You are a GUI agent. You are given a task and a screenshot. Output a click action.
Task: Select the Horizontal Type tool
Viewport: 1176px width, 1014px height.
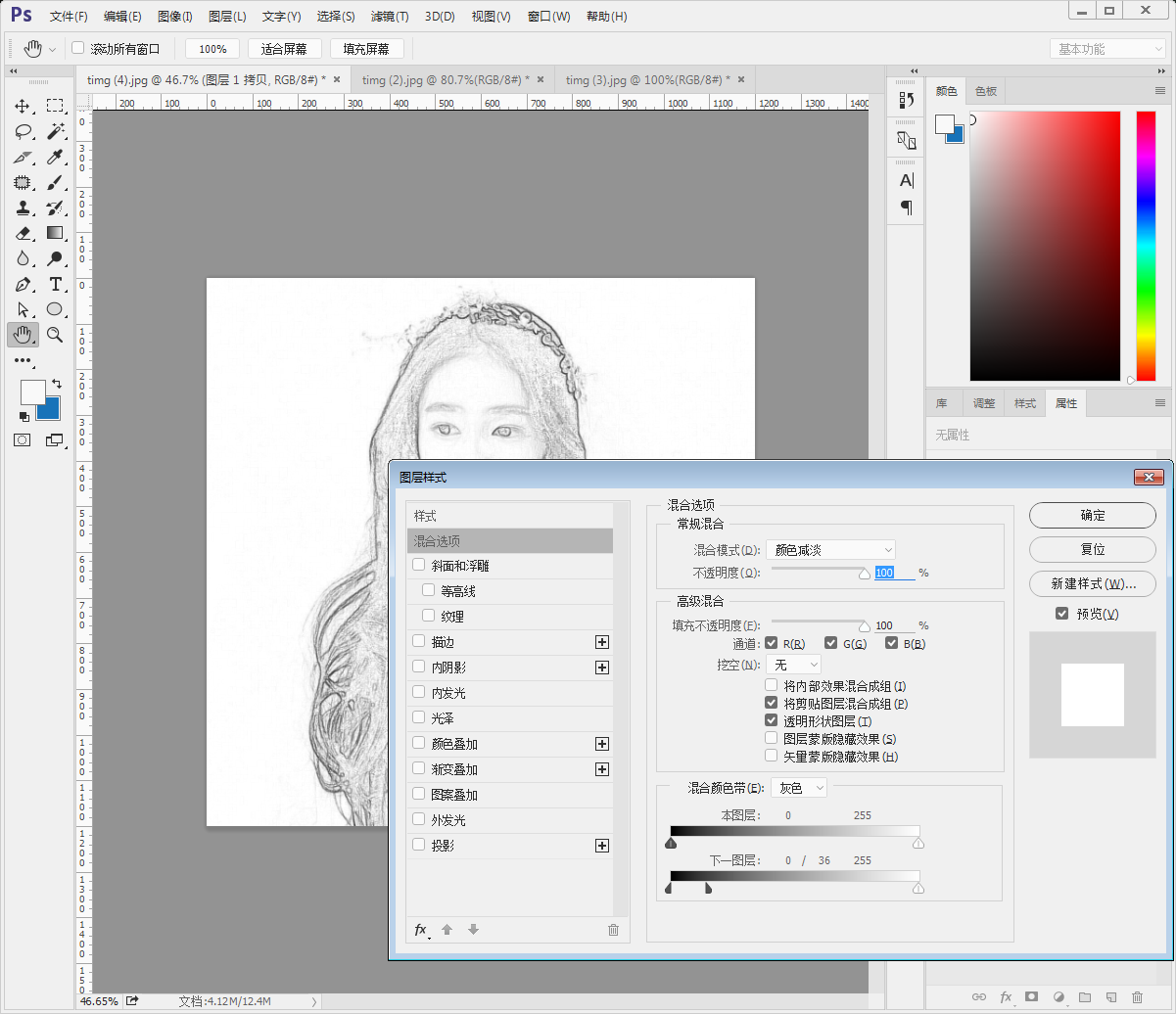click(x=55, y=284)
